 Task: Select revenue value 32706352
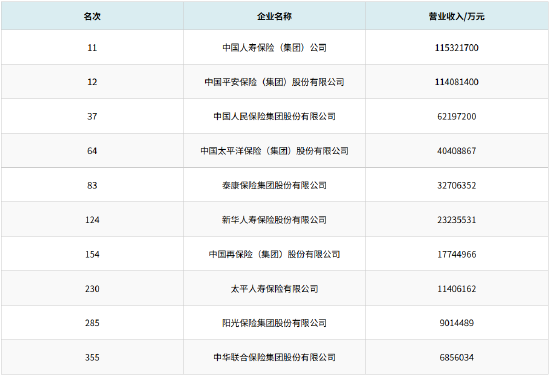tap(457, 185)
